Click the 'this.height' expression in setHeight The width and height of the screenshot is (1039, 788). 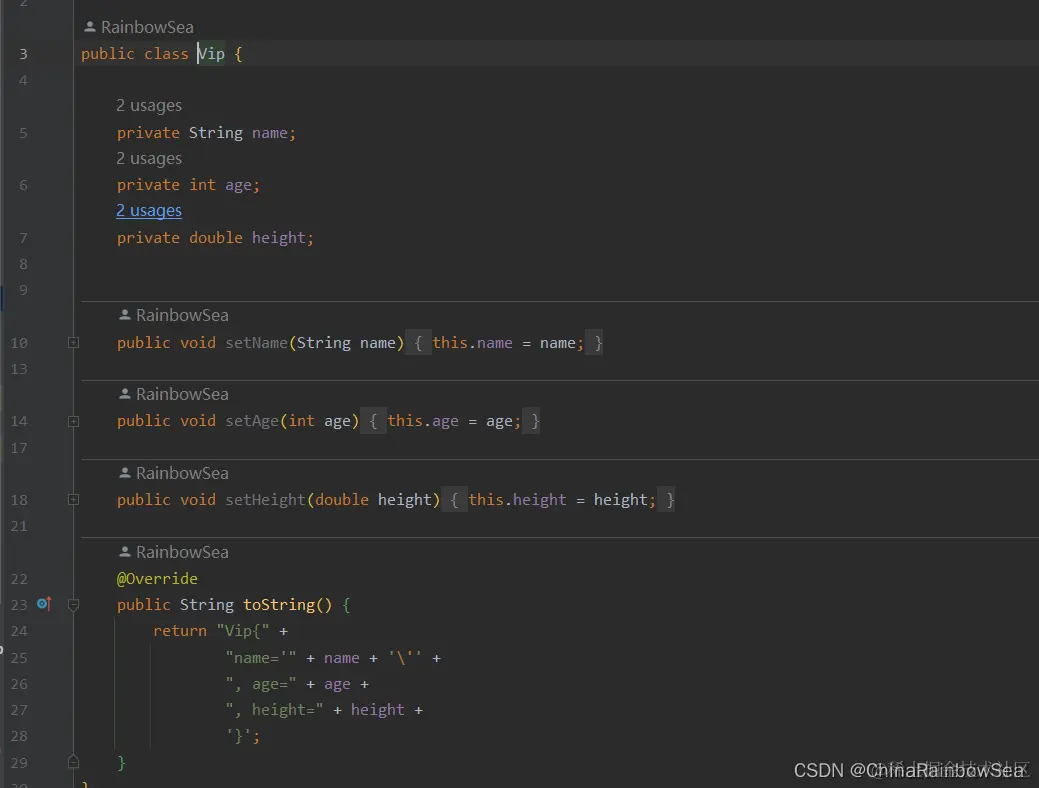518,500
